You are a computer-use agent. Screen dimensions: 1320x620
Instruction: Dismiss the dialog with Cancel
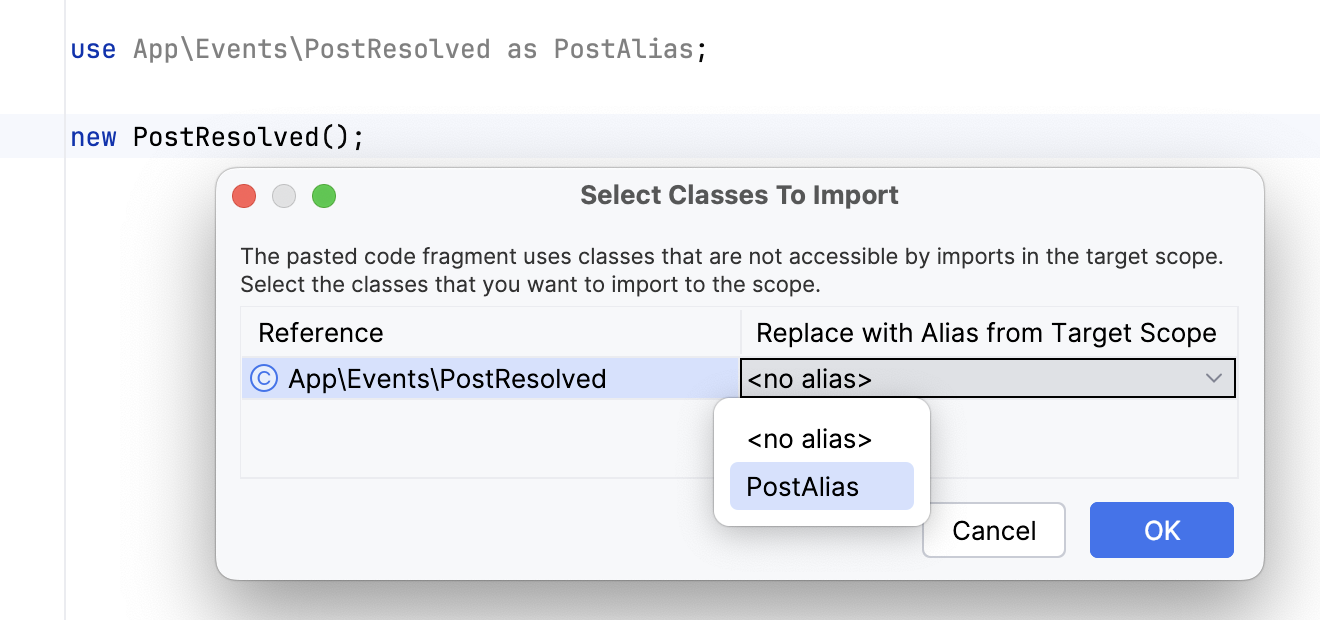993,530
